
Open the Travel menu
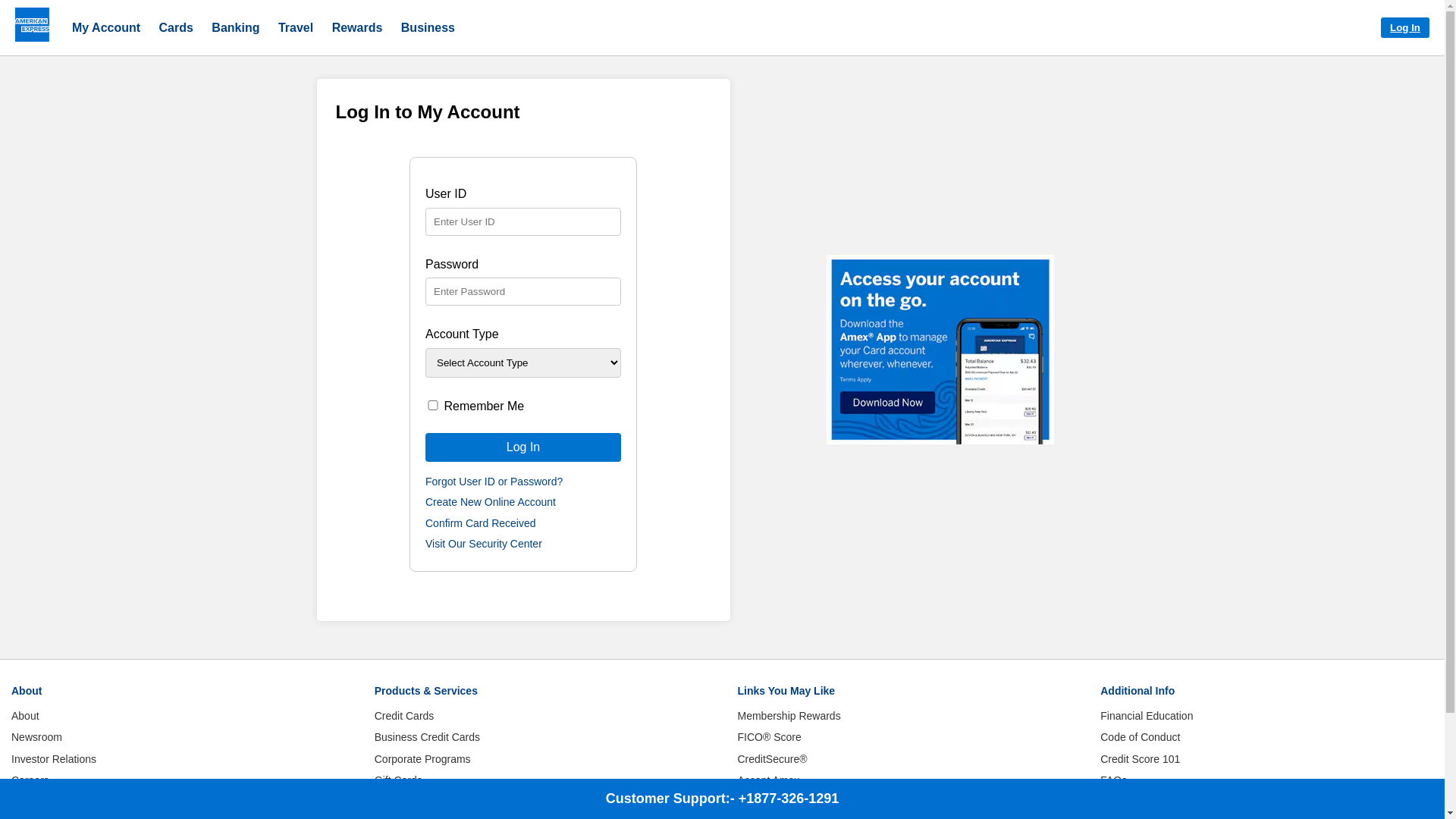pos(296,28)
